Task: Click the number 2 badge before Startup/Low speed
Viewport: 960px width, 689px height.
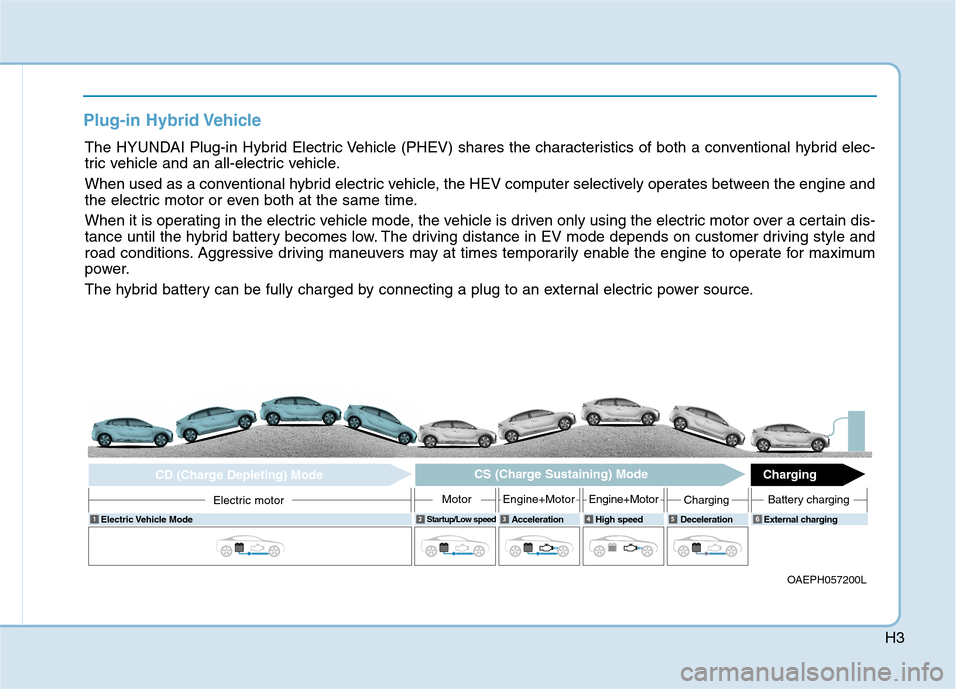Action: tap(420, 519)
